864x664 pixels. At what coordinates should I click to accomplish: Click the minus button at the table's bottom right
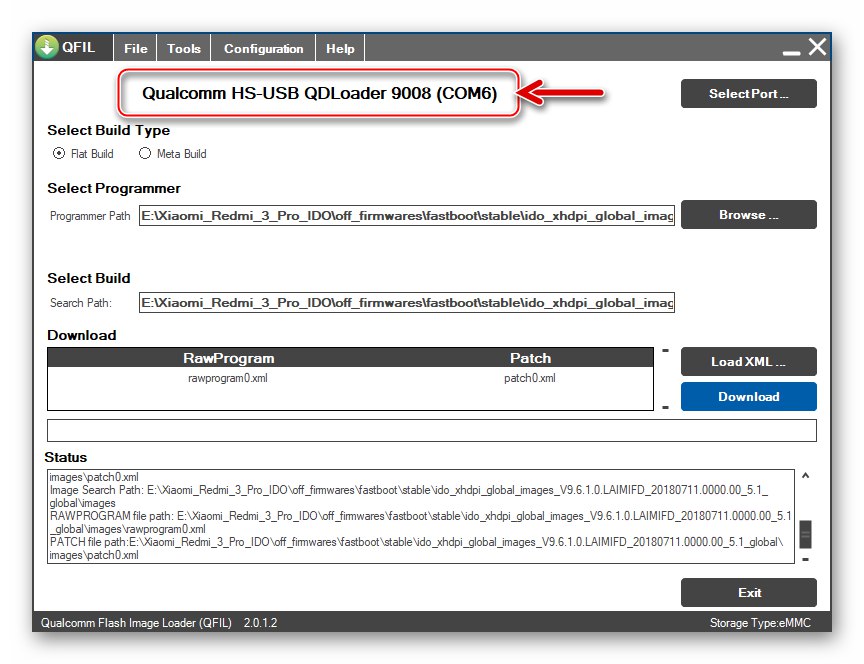pyautogui.click(x=666, y=407)
